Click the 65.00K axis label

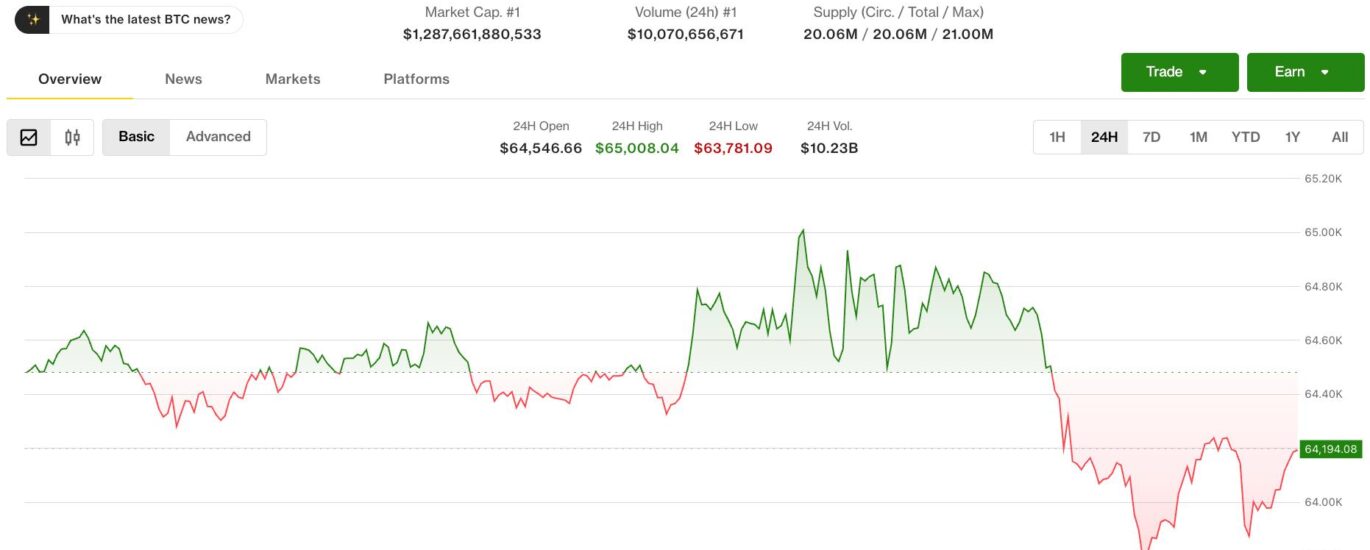pyautogui.click(x=1323, y=233)
